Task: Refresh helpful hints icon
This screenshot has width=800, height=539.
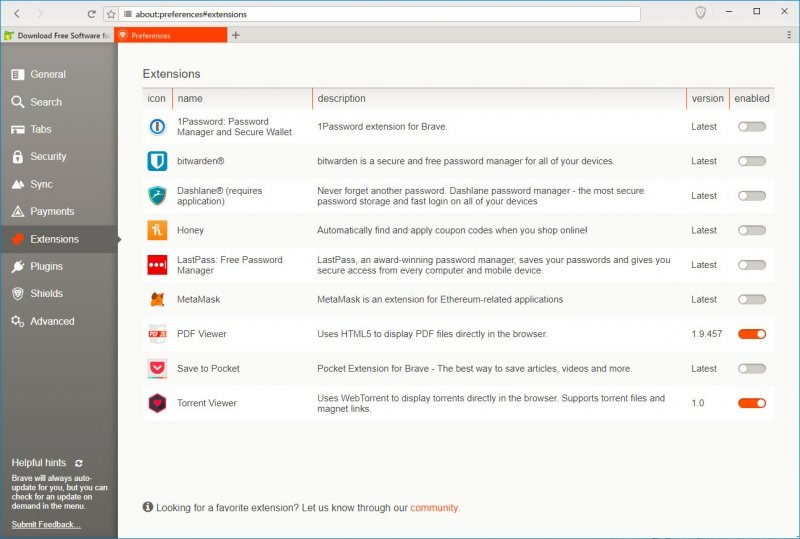Action: point(79,463)
